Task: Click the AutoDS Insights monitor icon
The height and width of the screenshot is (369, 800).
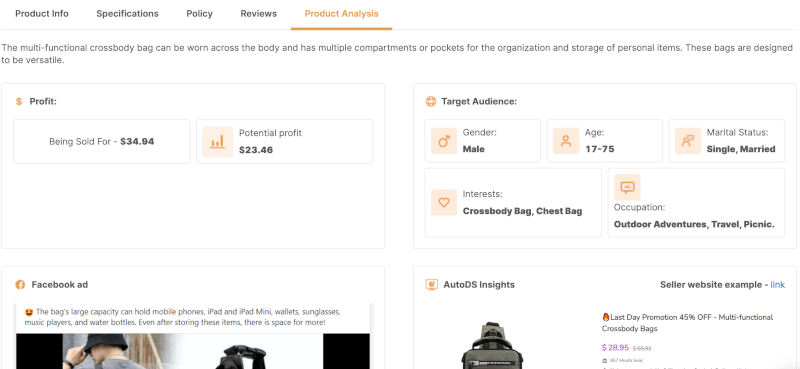Action: pyautogui.click(x=432, y=285)
